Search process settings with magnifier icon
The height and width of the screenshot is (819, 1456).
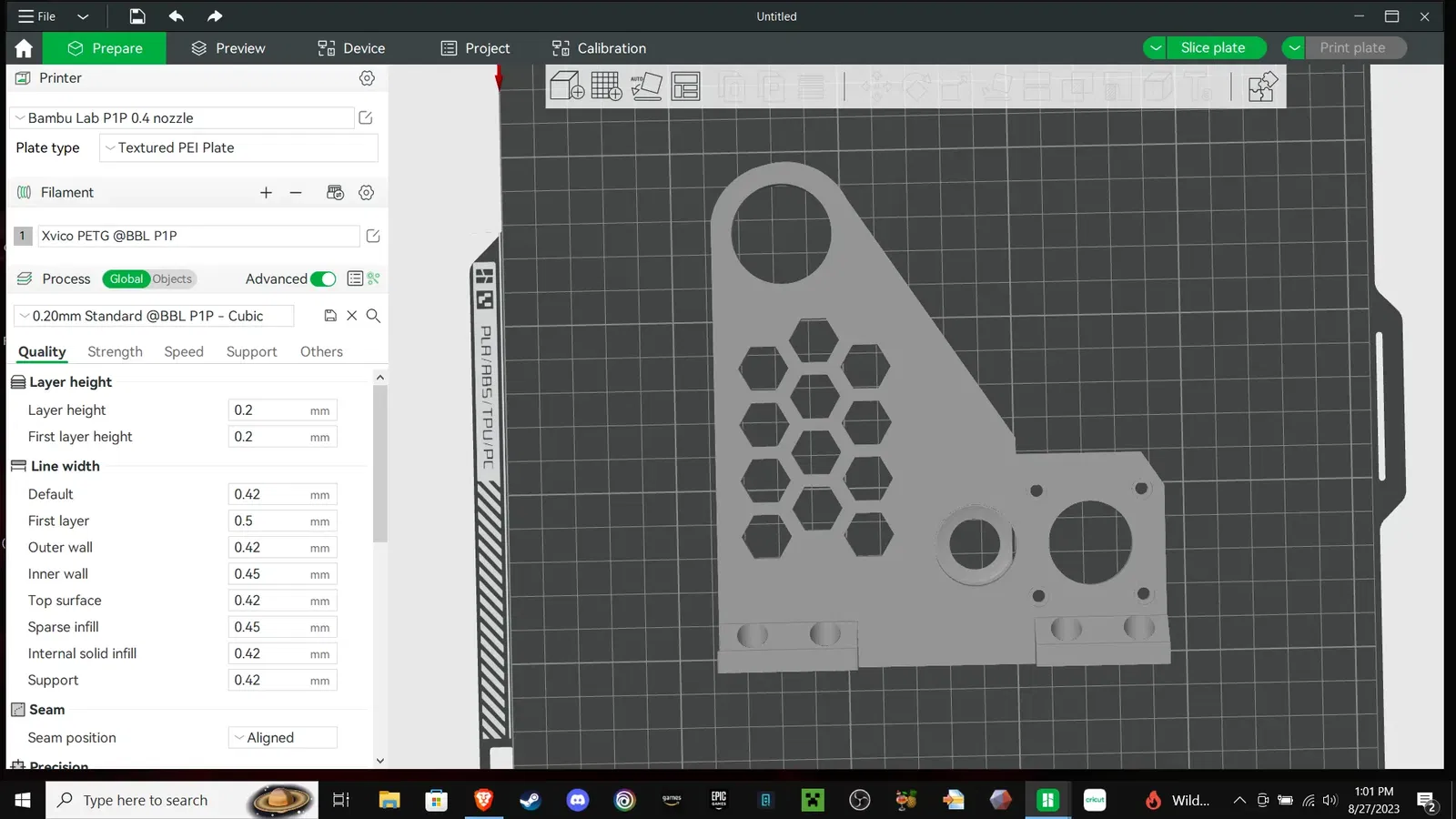[373, 316]
